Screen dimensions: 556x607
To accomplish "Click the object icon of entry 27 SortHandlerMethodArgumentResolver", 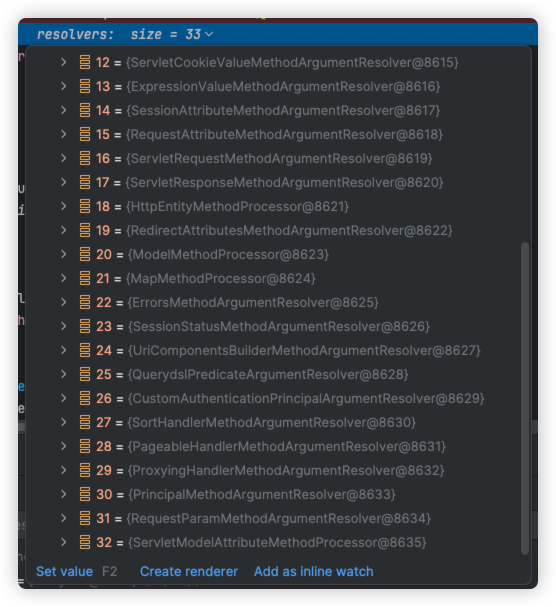I will click(x=85, y=422).
